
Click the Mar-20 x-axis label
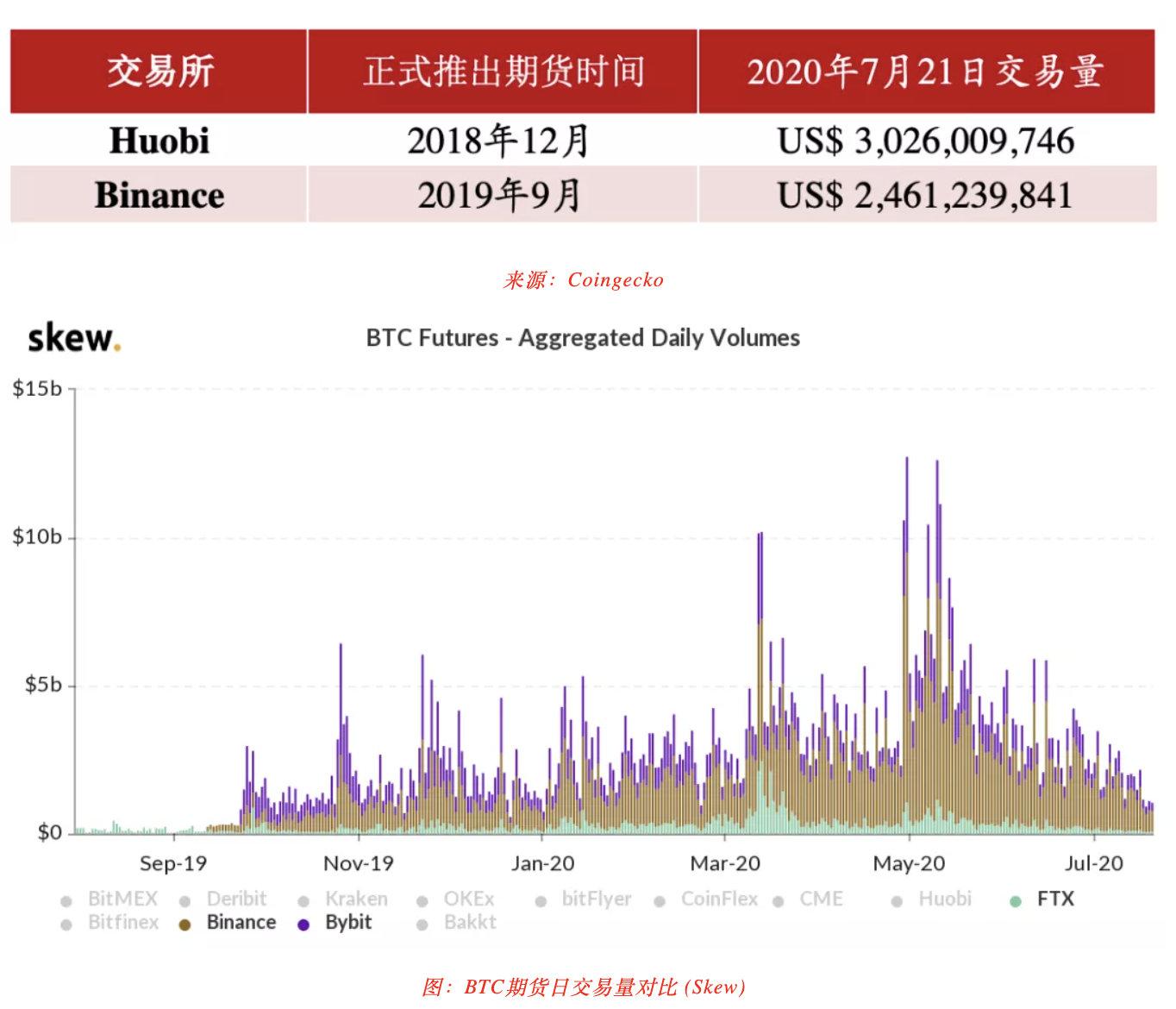(x=725, y=863)
